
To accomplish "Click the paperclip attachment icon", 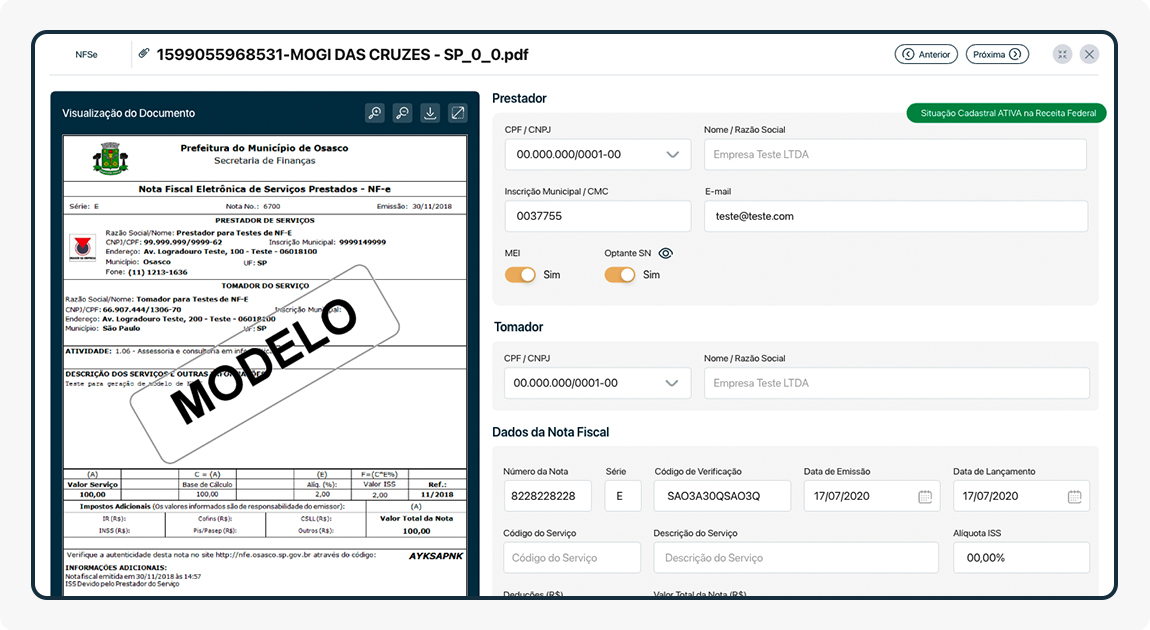I will point(144,54).
